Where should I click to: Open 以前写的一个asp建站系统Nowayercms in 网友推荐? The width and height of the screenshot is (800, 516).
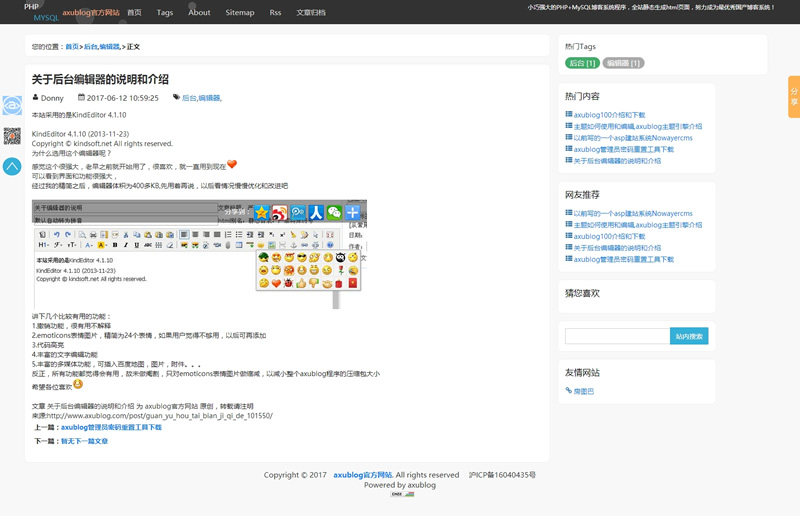point(633,213)
